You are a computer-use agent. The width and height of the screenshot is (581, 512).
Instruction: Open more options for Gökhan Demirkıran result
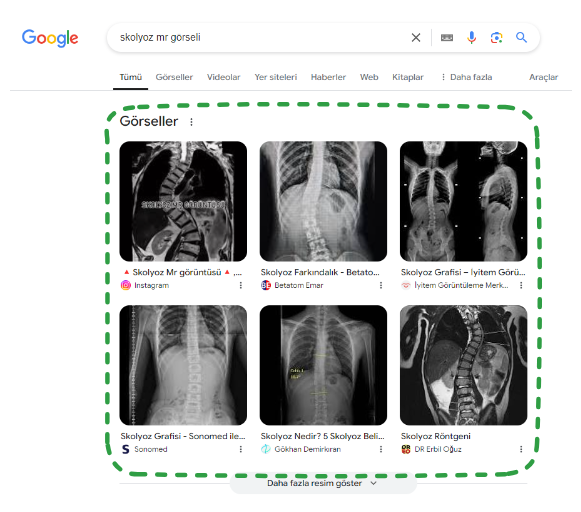381,449
